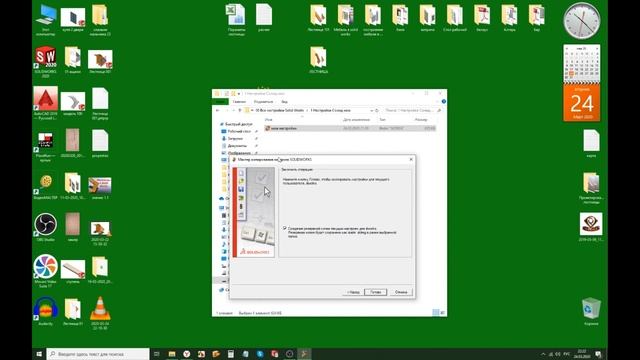This screenshot has width=640, height=360.
Task: Open Yandex Browser from the taskbar
Action: point(187,354)
